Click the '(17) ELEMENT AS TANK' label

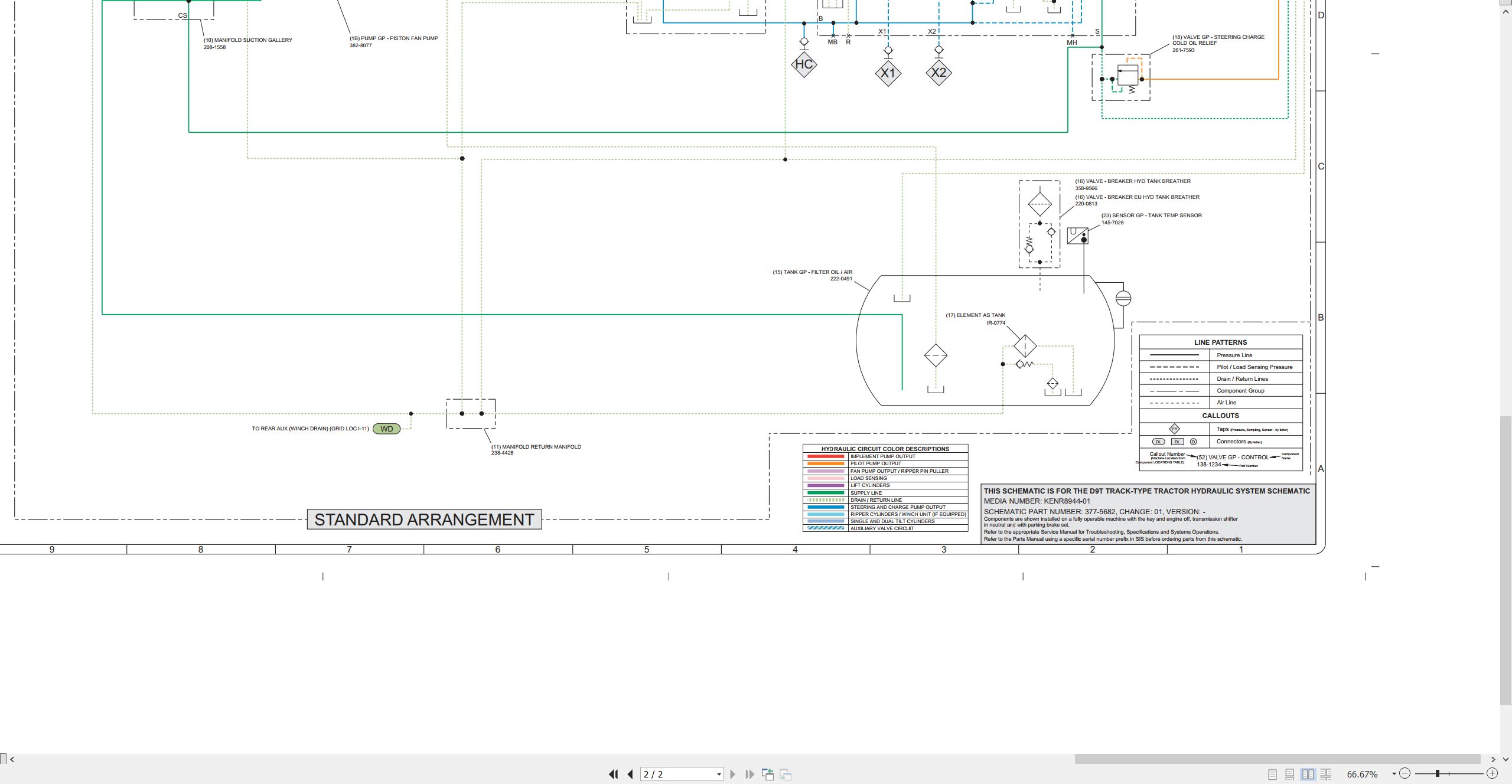pyautogui.click(x=976, y=315)
